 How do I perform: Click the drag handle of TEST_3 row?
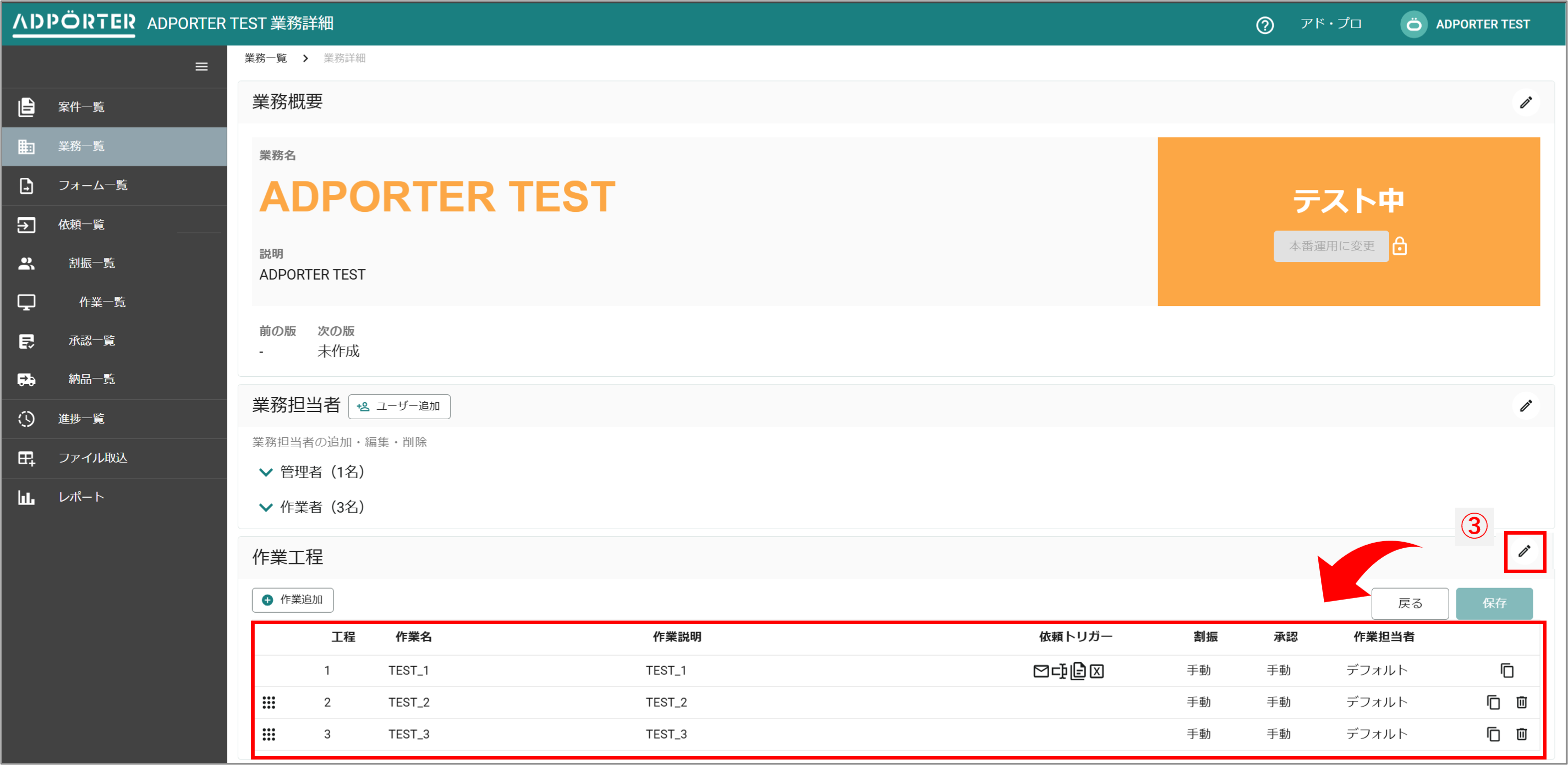[x=269, y=734]
